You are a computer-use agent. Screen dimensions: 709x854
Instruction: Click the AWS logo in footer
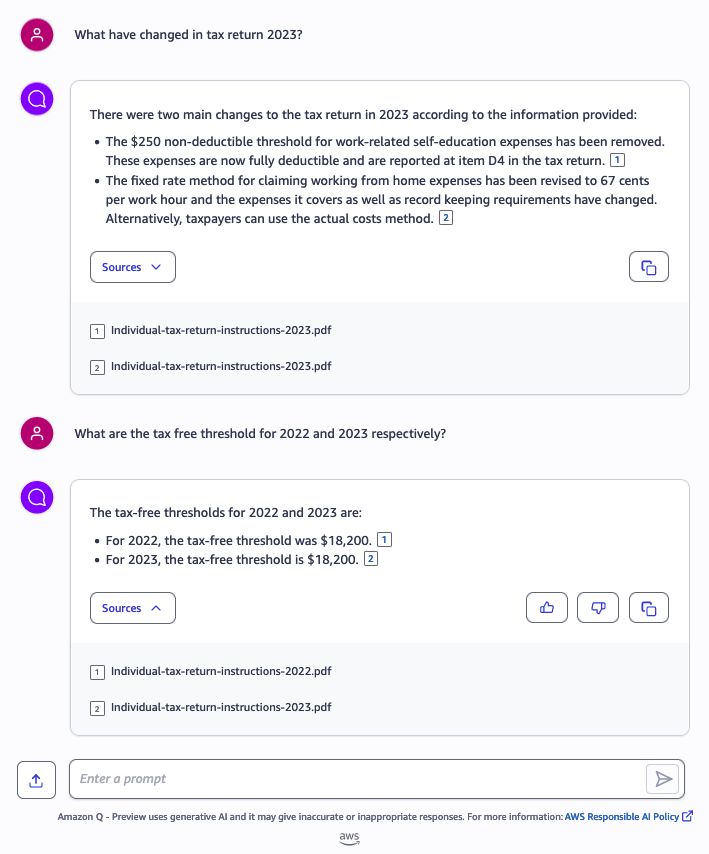[349, 837]
